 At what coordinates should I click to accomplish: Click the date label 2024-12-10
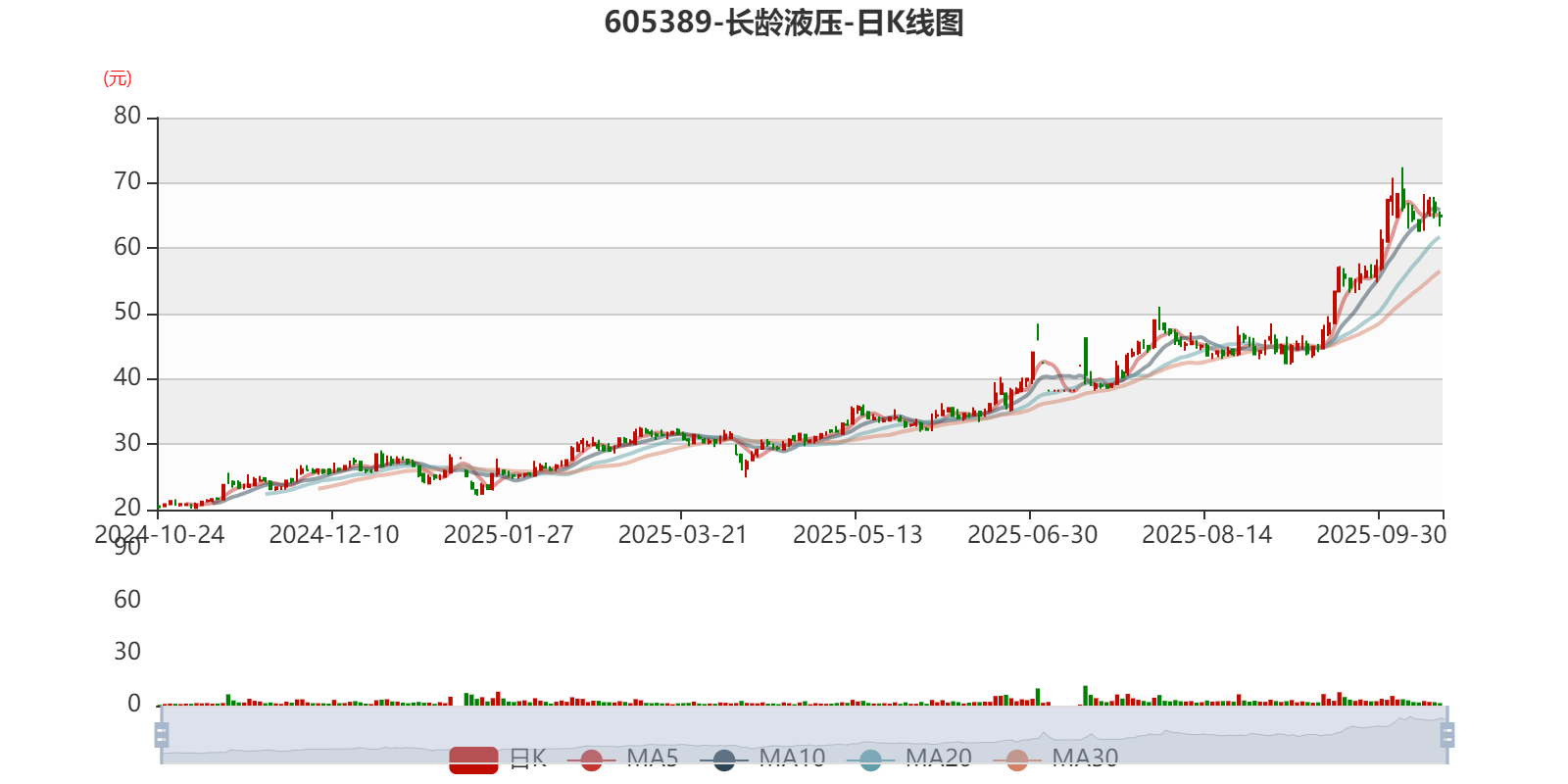pos(334,535)
